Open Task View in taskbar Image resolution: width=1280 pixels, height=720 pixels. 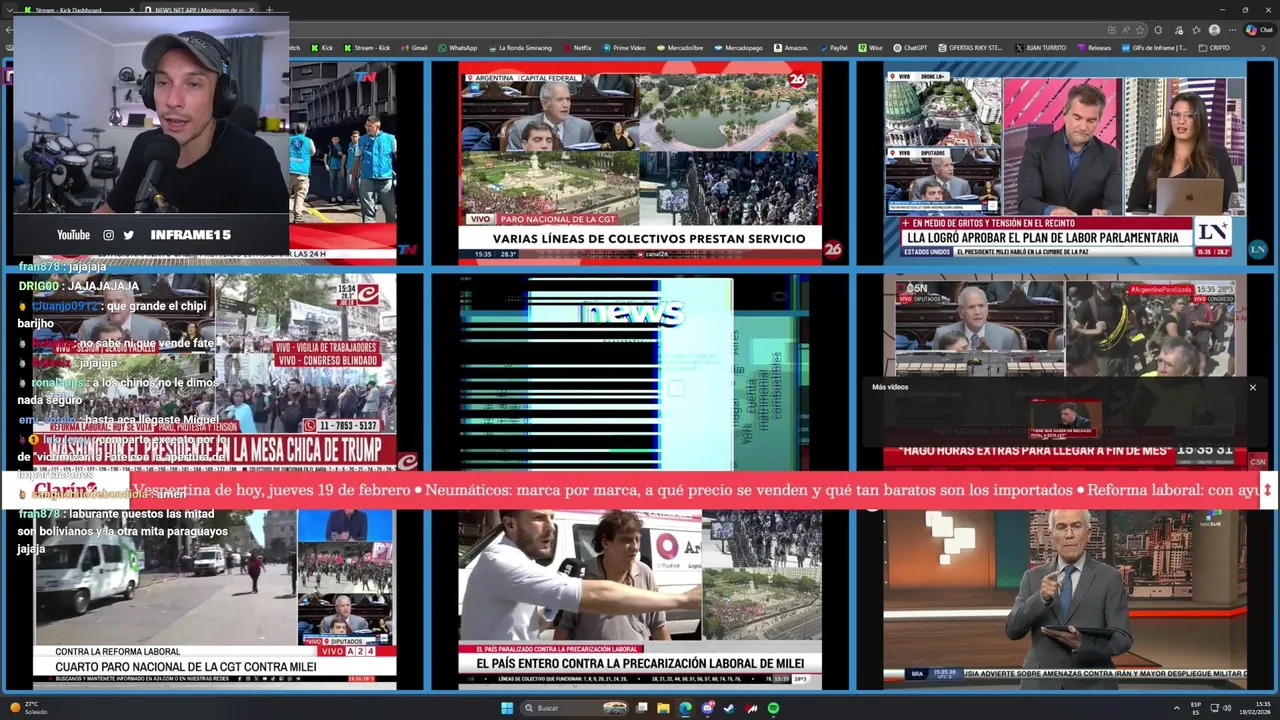pyautogui.click(x=642, y=708)
